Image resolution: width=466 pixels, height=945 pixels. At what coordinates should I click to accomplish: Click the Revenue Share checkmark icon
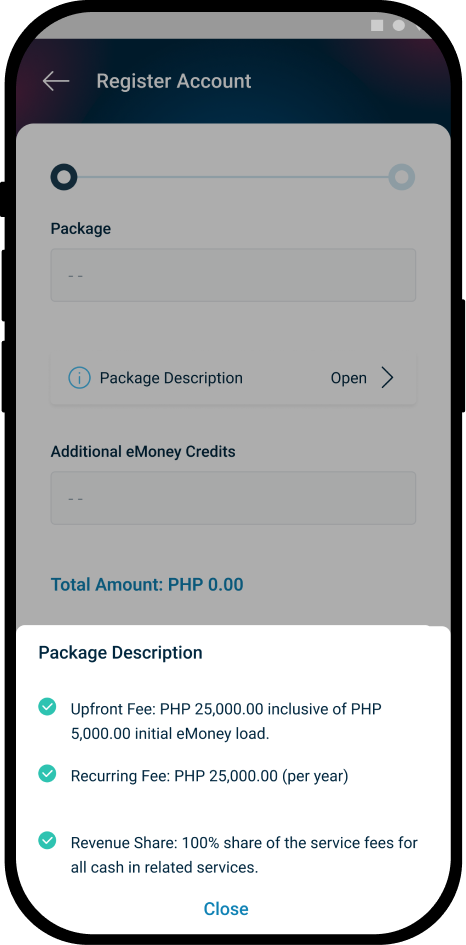(x=47, y=840)
